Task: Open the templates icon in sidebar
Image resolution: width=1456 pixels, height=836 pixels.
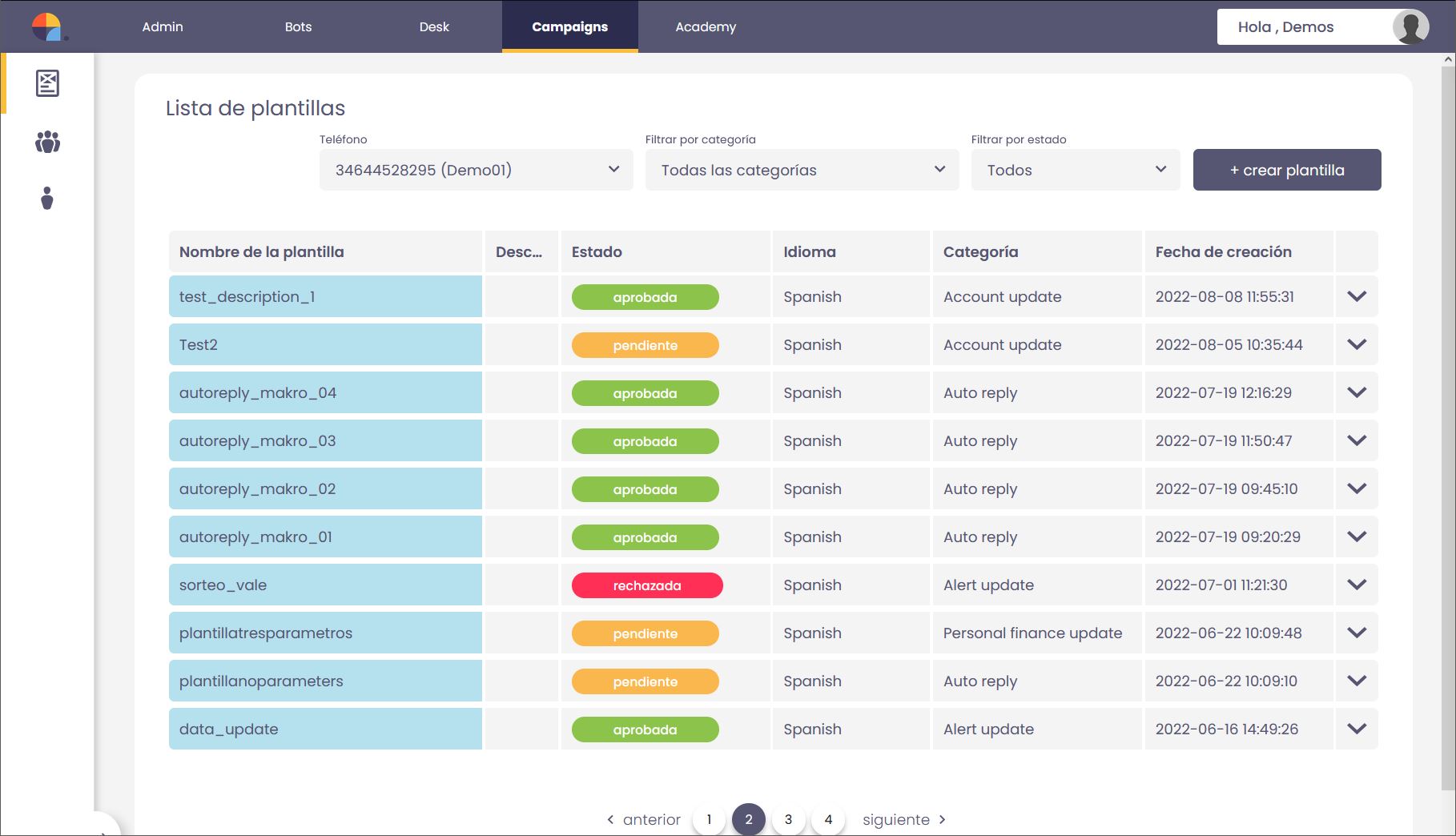Action: click(x=47, y=83)
